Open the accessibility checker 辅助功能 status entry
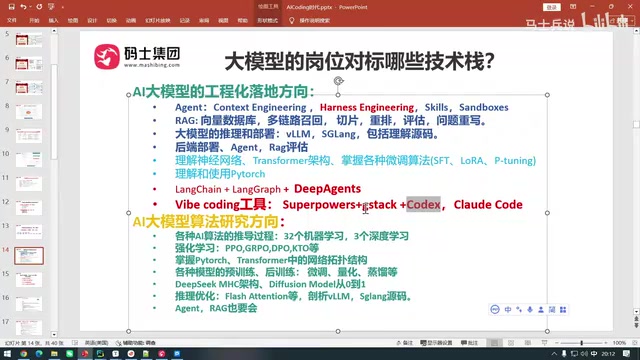The image size is (640, 360). (136, 343)
